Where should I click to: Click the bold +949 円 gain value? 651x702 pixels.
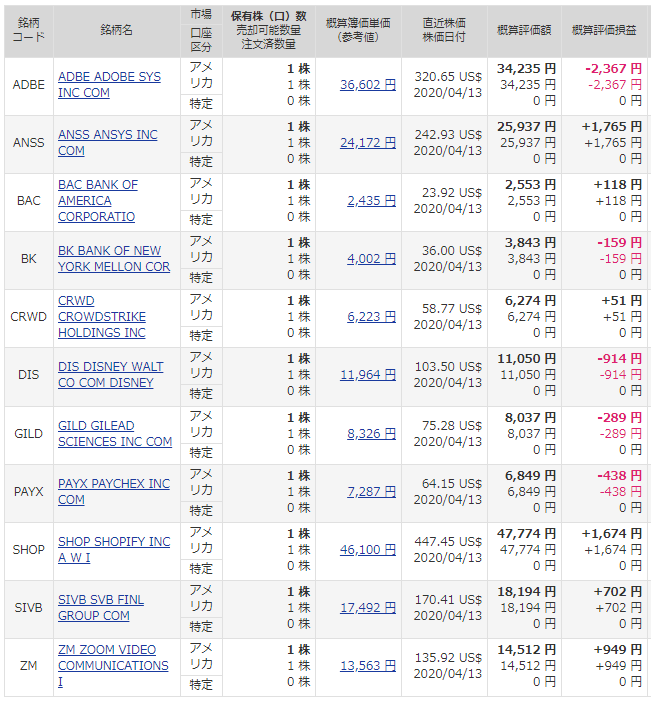(618, 650)
